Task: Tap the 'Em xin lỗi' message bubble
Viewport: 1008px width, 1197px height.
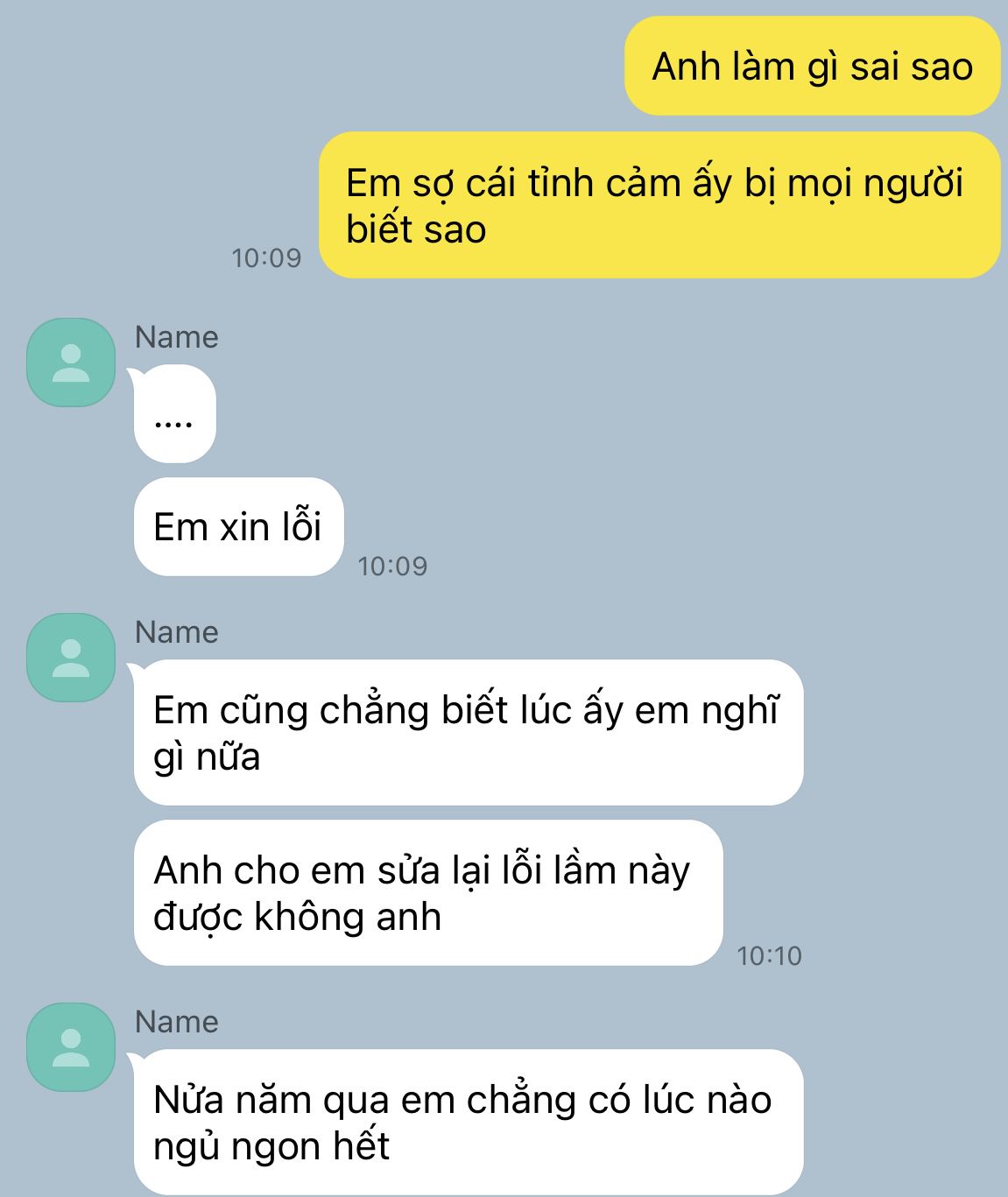Action: click(x=238, y=527)
